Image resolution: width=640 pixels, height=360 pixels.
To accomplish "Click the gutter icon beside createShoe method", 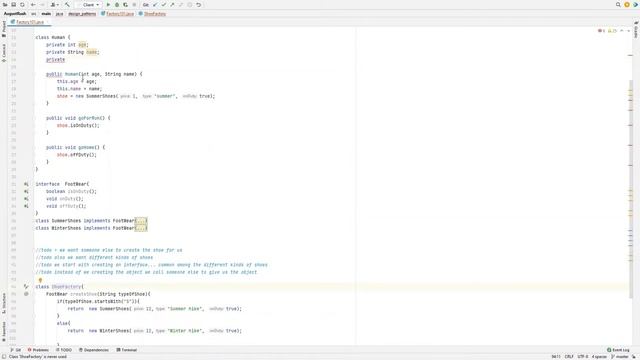I will [x=26, y=294].
